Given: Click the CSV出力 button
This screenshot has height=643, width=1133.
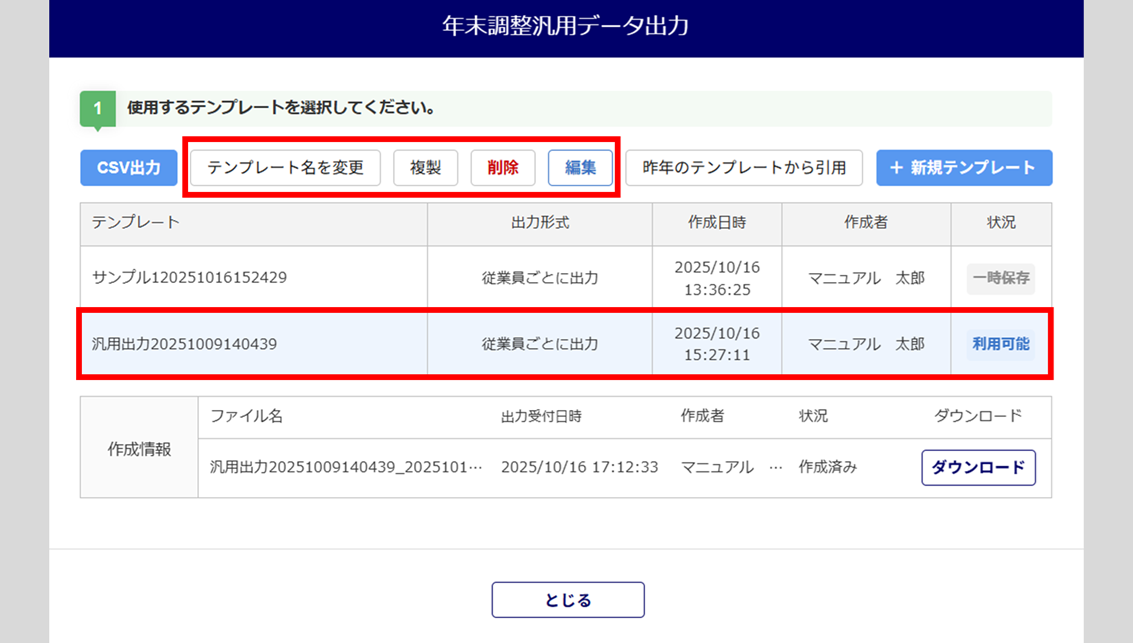Looking at the screenshot, I should (129, 168).
